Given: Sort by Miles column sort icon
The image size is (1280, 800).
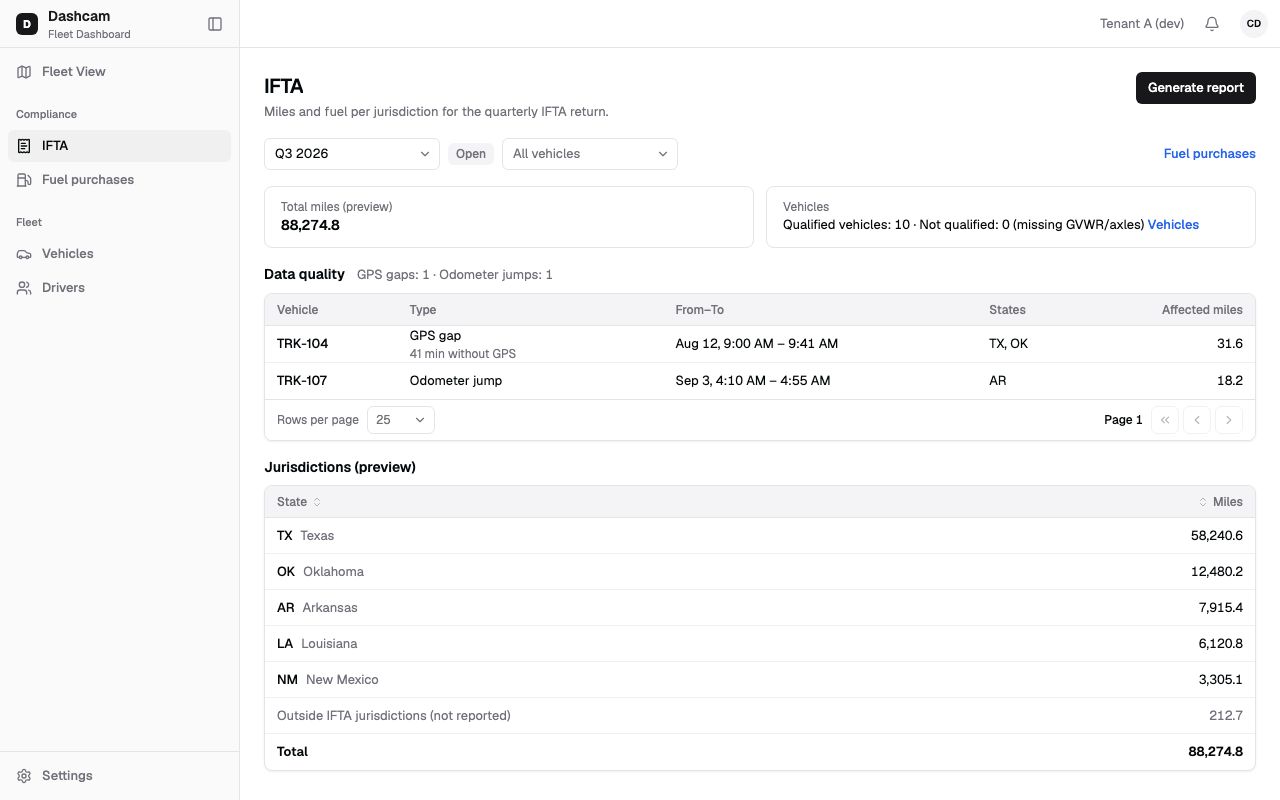Looking at the screenshot, I should click(x=1203, y=502).
